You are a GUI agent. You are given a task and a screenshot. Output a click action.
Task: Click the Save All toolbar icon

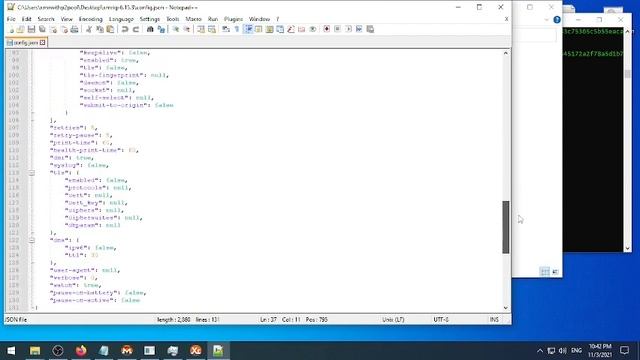point(42,29)
